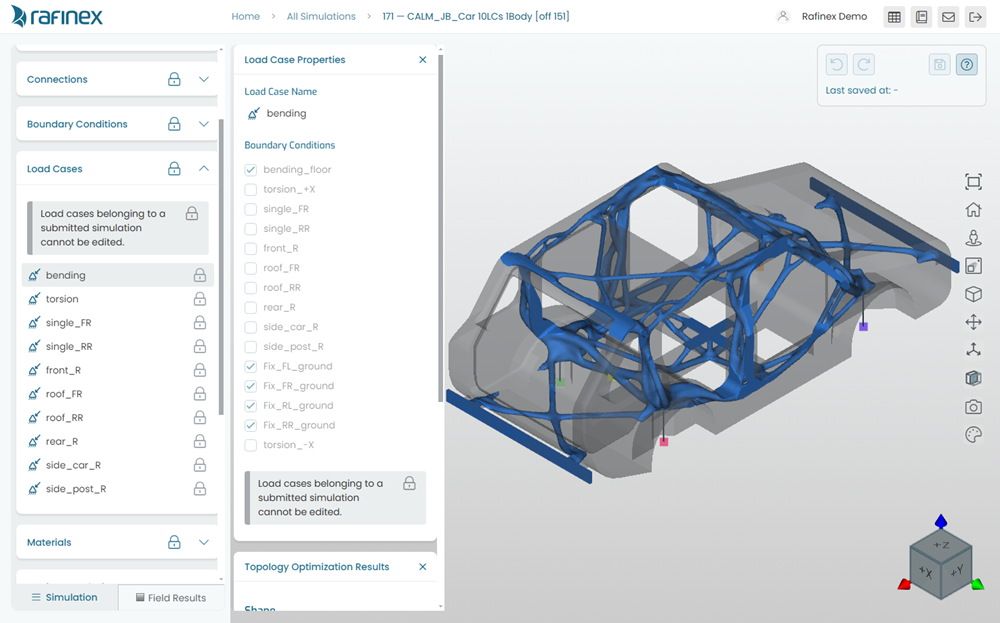Expand the Boundary Conditions section chevron
Screen dimensions: 1000x623
pos(203,124)
